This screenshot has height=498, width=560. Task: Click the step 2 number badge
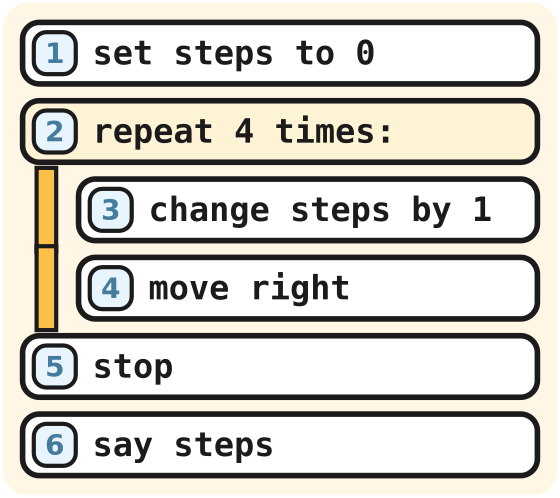click(55, 131)
